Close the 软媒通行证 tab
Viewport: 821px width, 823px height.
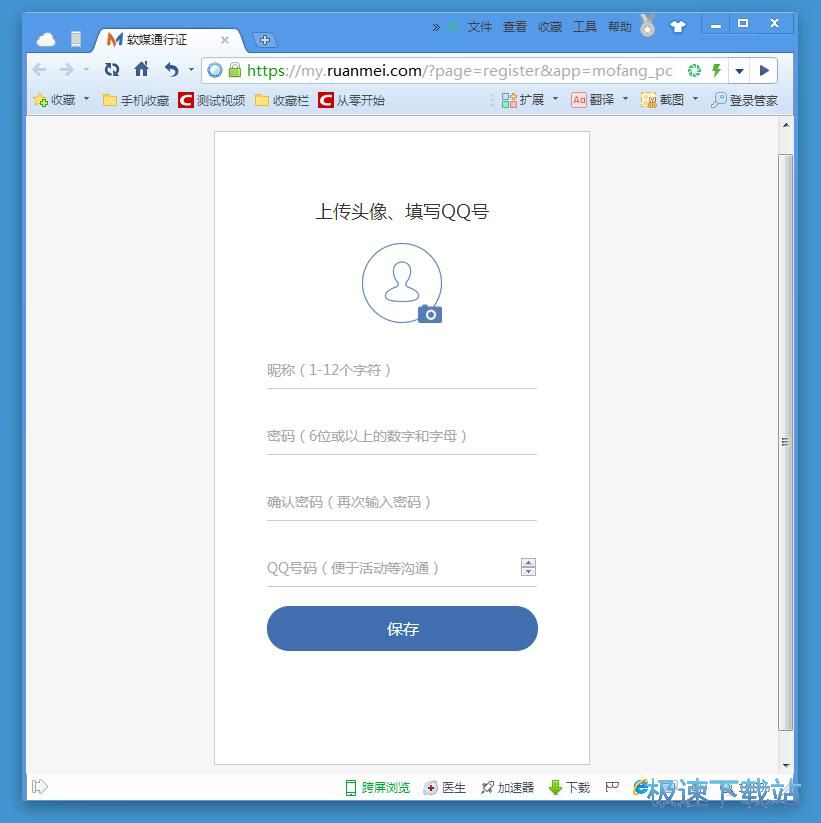pos(225,40)
